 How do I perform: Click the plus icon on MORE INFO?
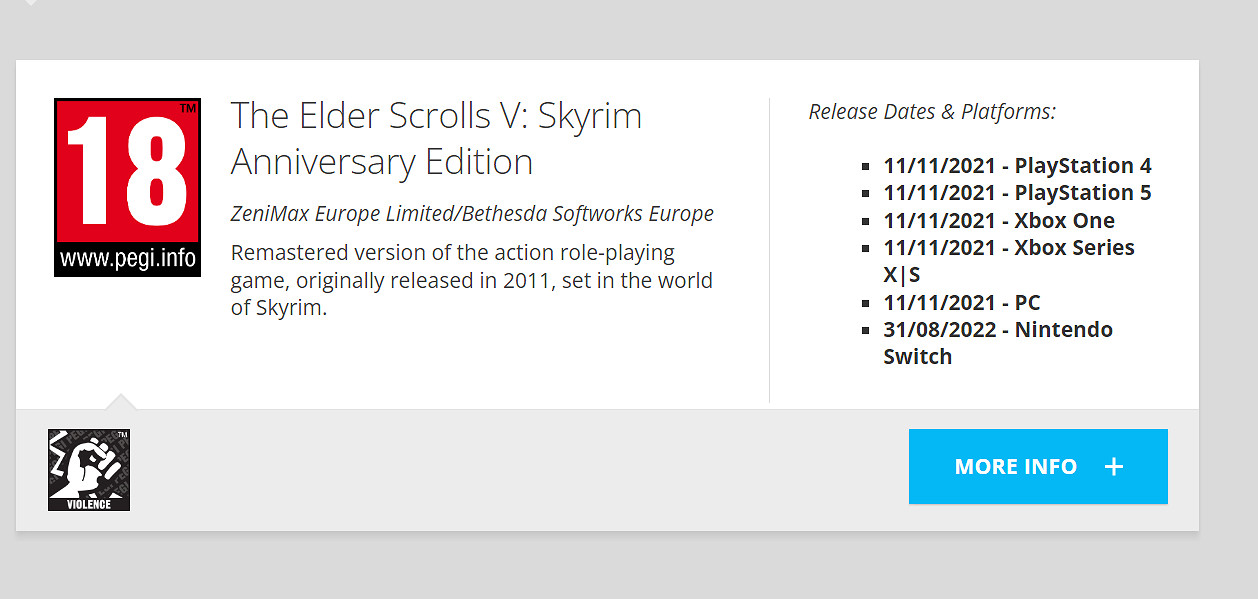coord(1114,466)
